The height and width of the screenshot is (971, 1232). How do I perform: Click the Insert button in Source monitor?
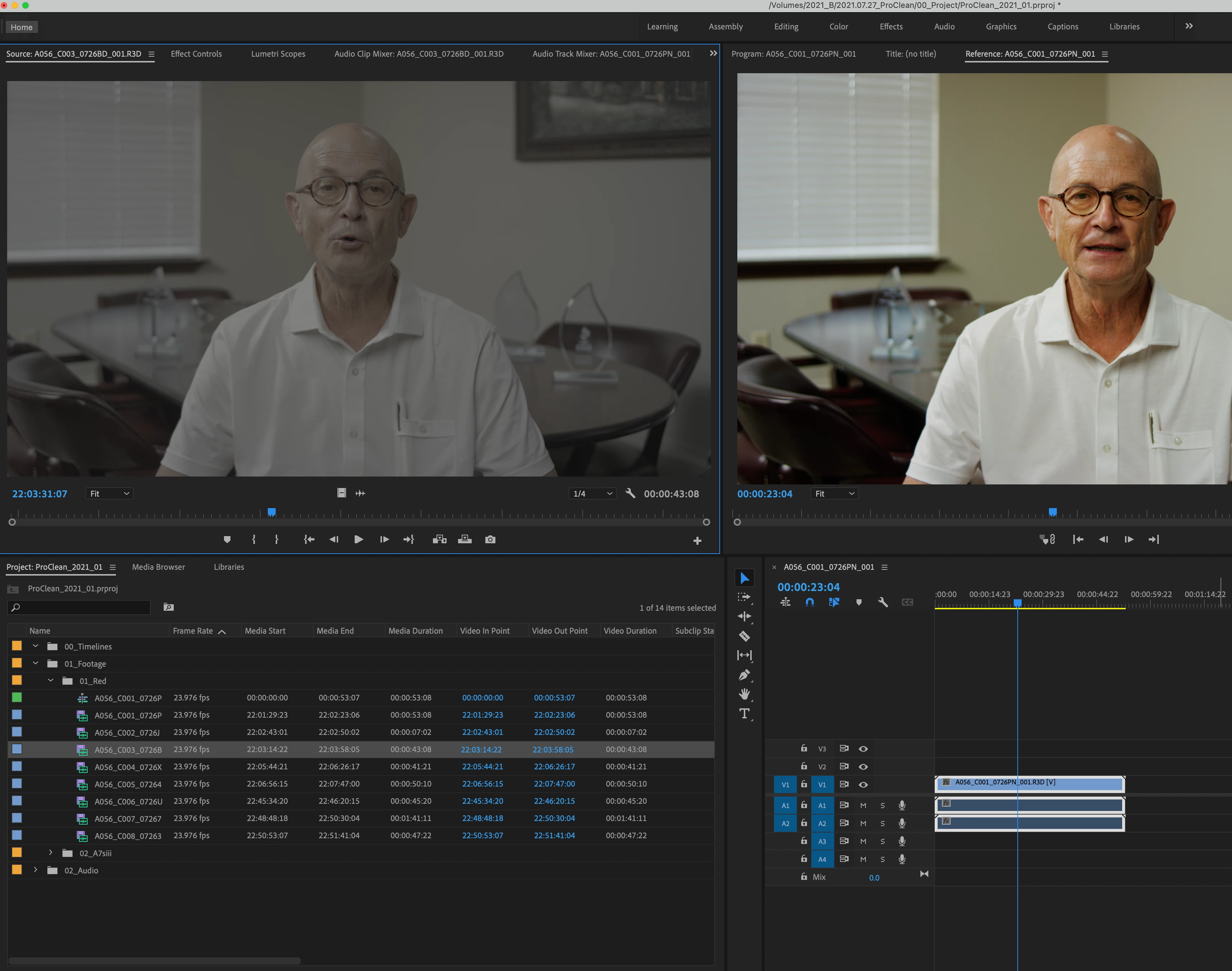tap(439, 540)
